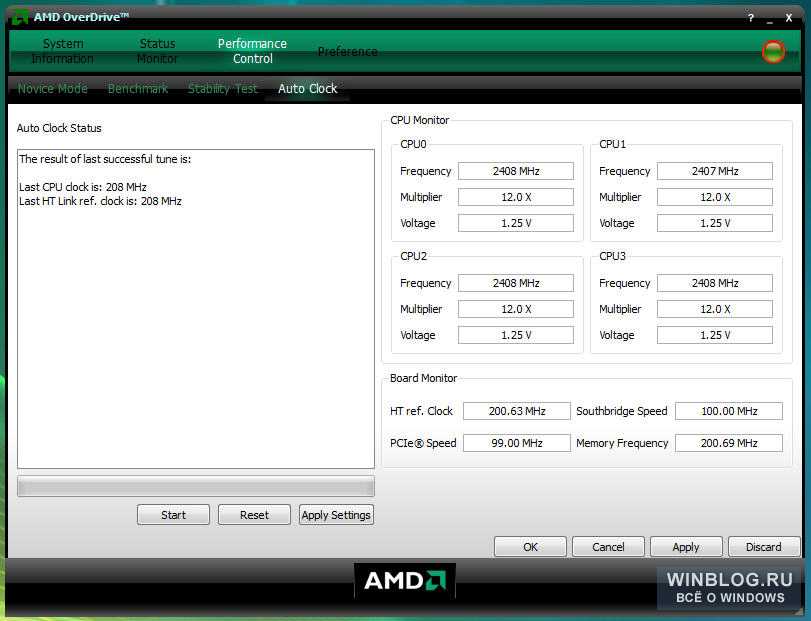Screen dimensions: 811x621
Task: Click the CPU1 Voltage field
Action: coord(715,223)
